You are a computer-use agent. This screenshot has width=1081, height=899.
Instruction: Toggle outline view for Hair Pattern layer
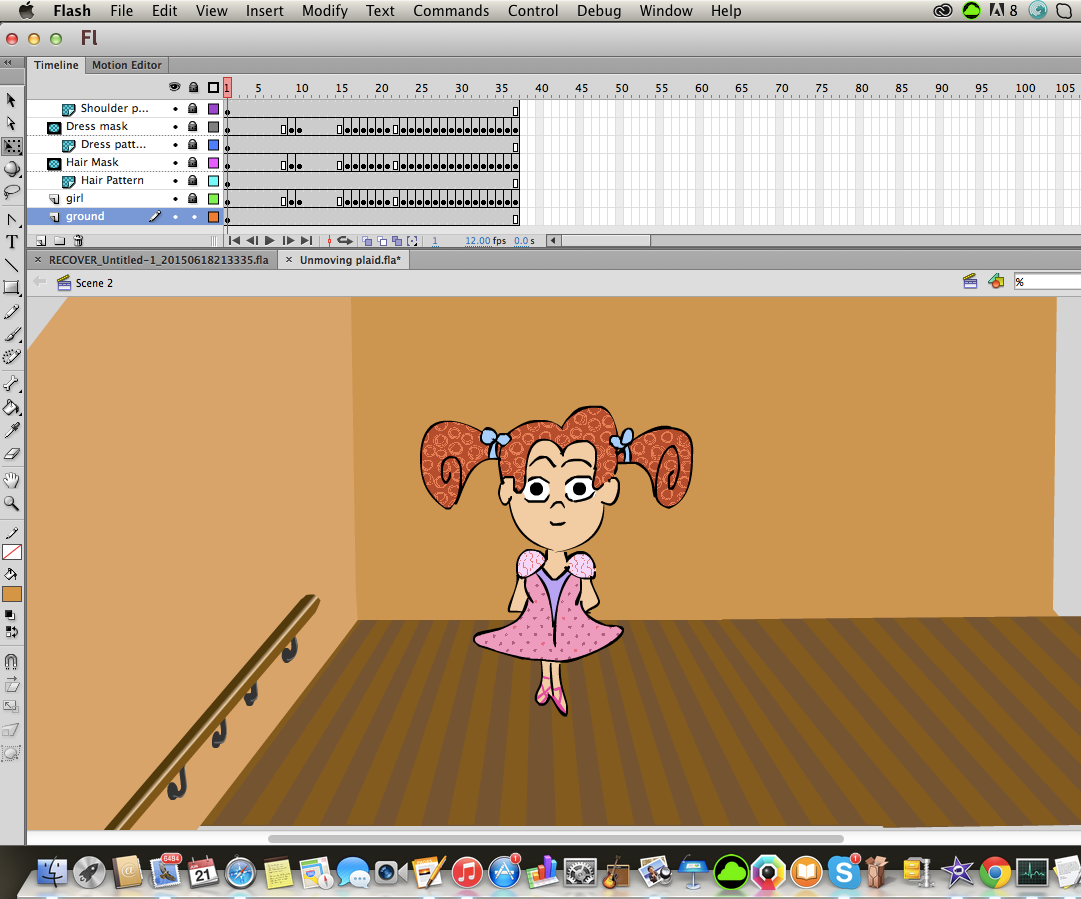(213, 180)
